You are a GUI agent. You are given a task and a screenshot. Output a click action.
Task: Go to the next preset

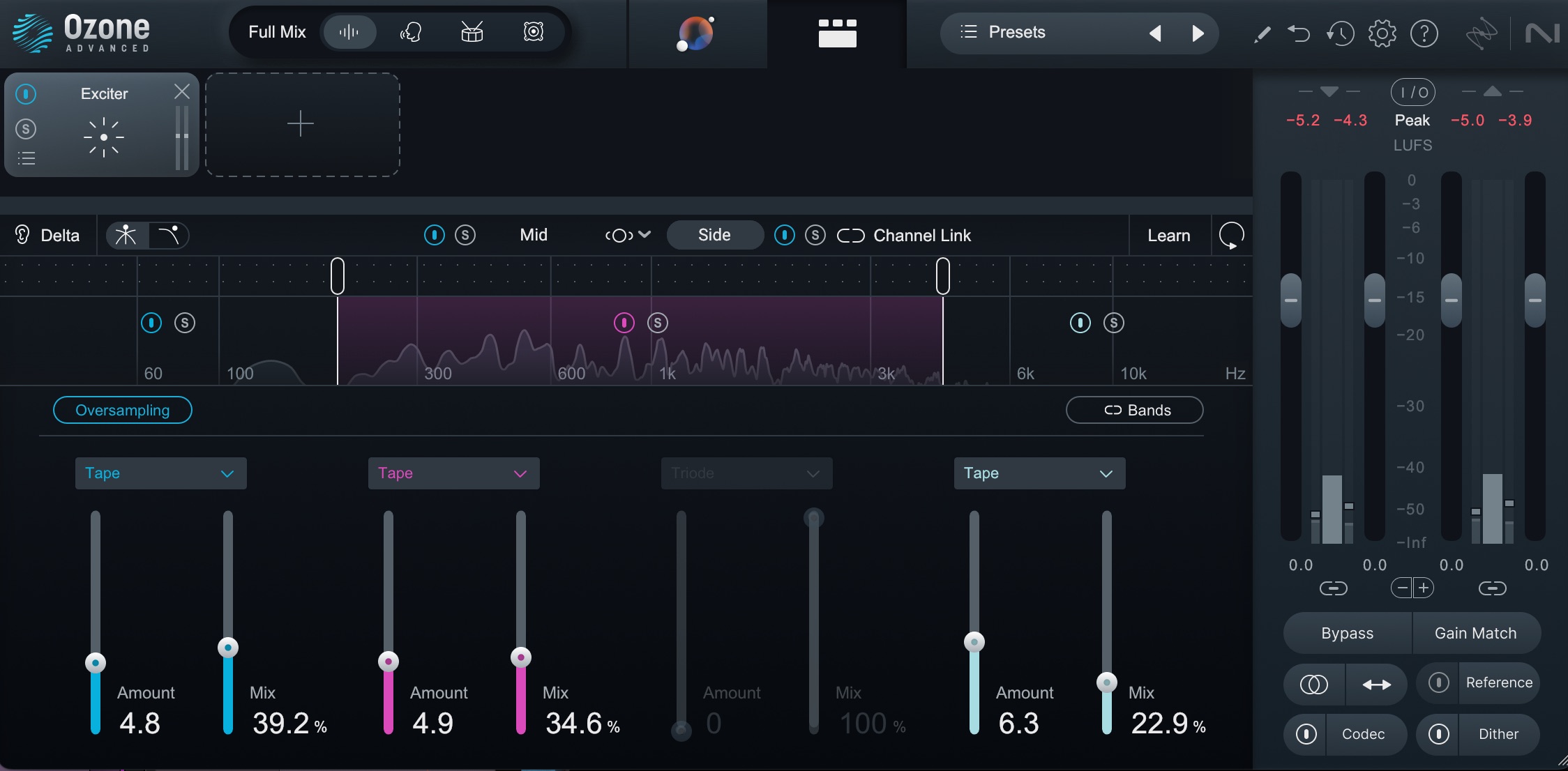[x=1198, y=33]
